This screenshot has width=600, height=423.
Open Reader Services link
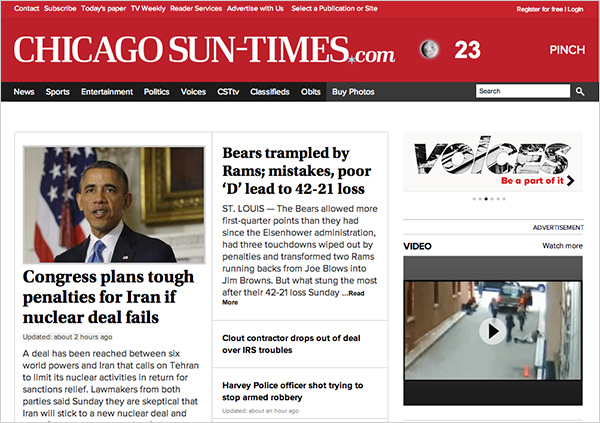coord(196,8)
